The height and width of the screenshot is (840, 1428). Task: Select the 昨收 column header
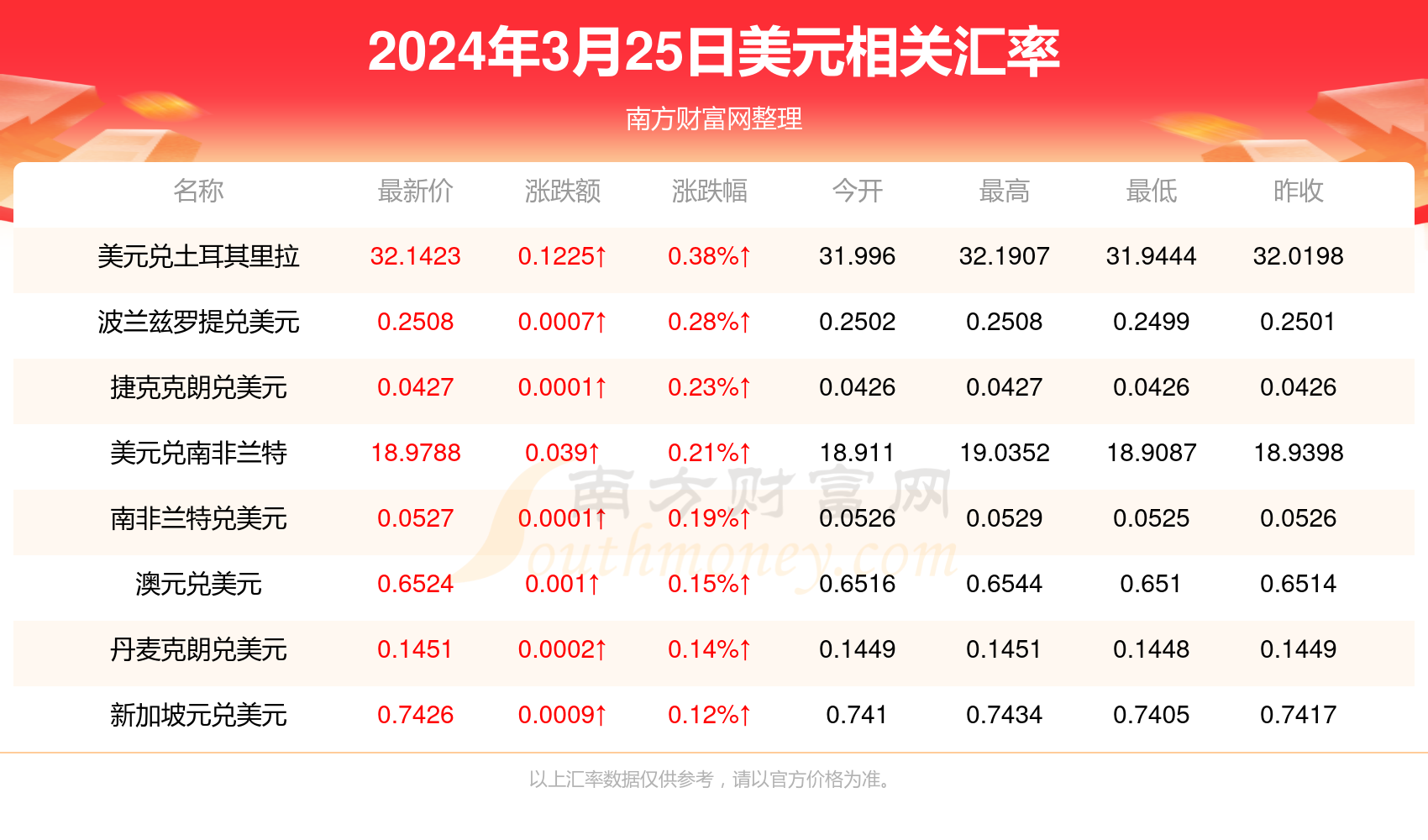(1298, 191)
